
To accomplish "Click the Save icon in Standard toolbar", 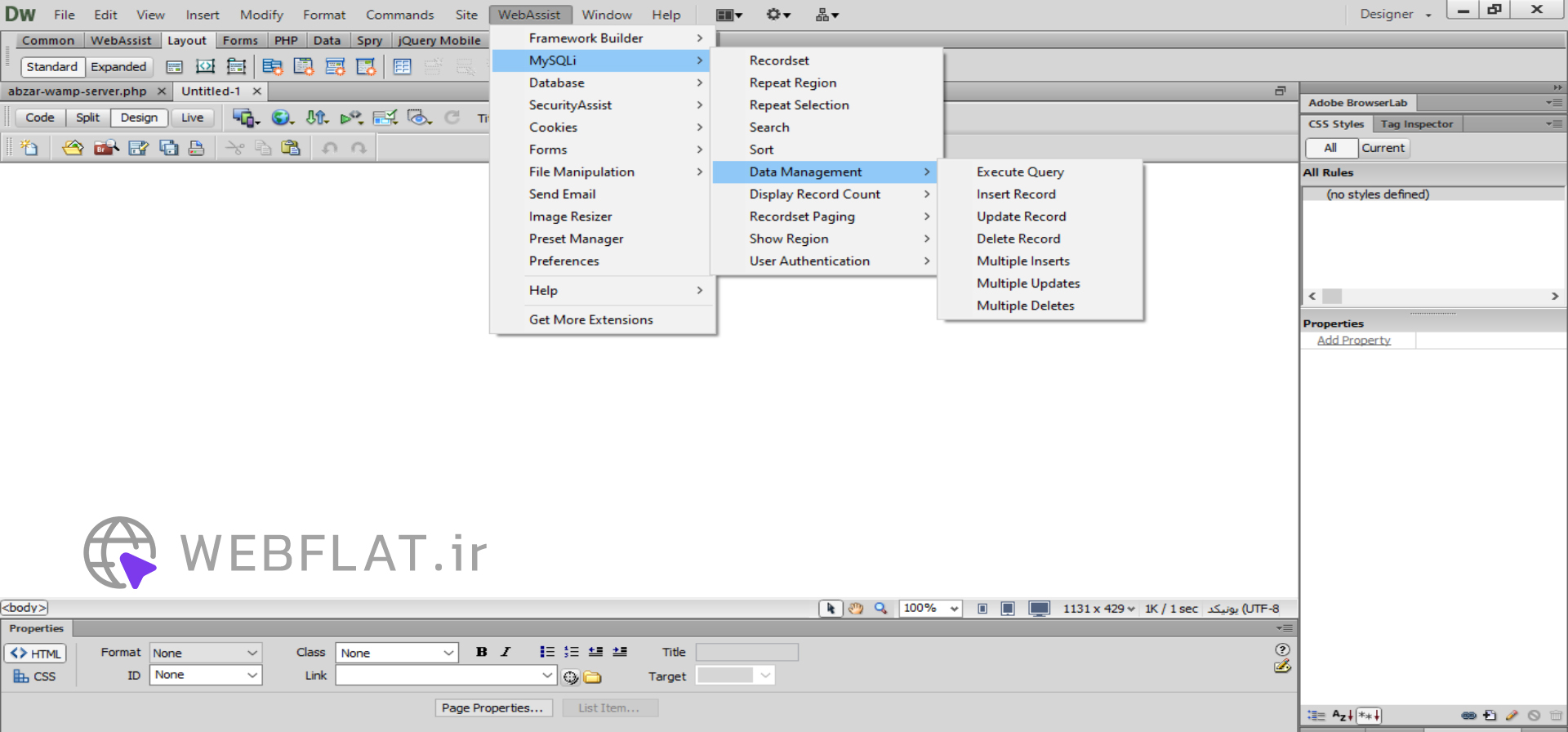I will point(139,148).
